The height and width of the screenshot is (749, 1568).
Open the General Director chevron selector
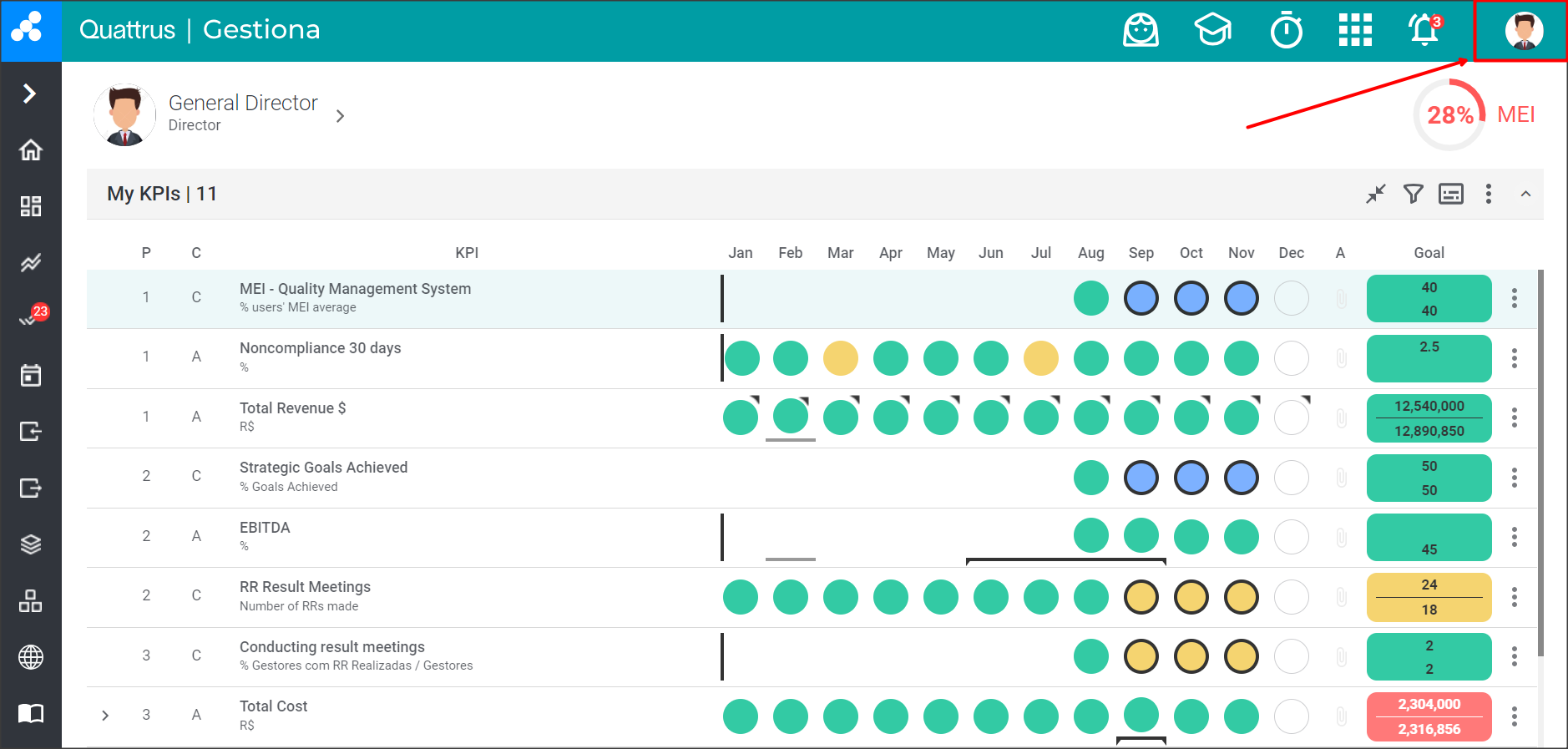point(340,116)
